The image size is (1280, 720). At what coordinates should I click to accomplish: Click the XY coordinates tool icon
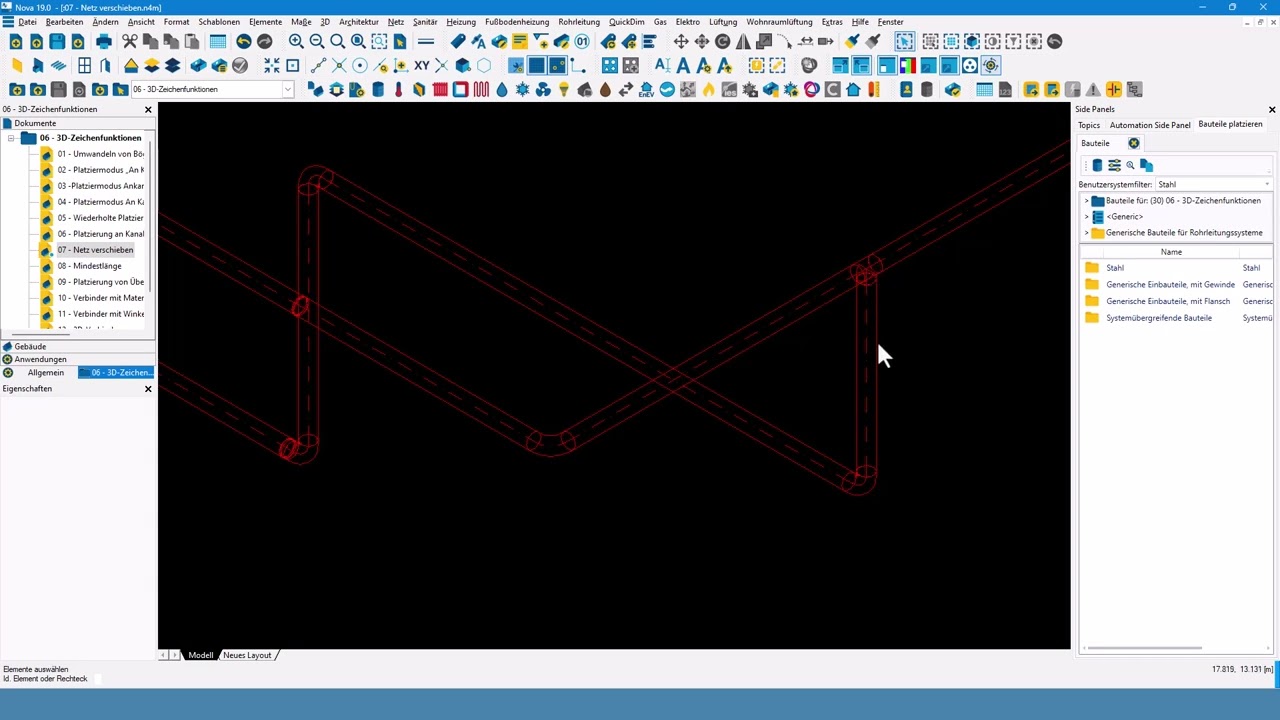[421, 66]
